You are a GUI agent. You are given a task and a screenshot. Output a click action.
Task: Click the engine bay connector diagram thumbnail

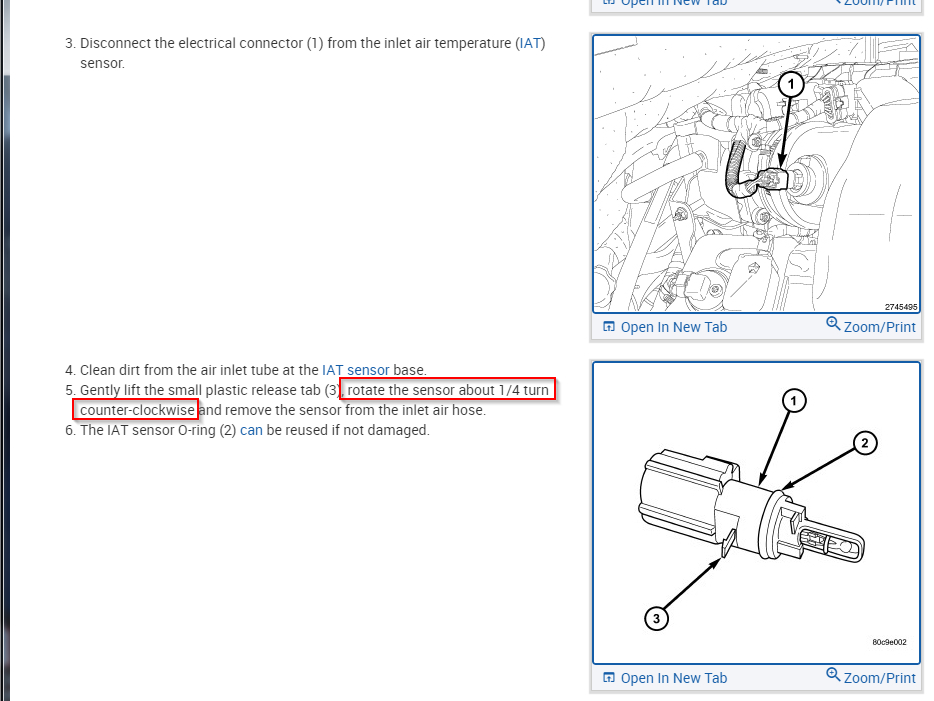[x=756, y=173]
